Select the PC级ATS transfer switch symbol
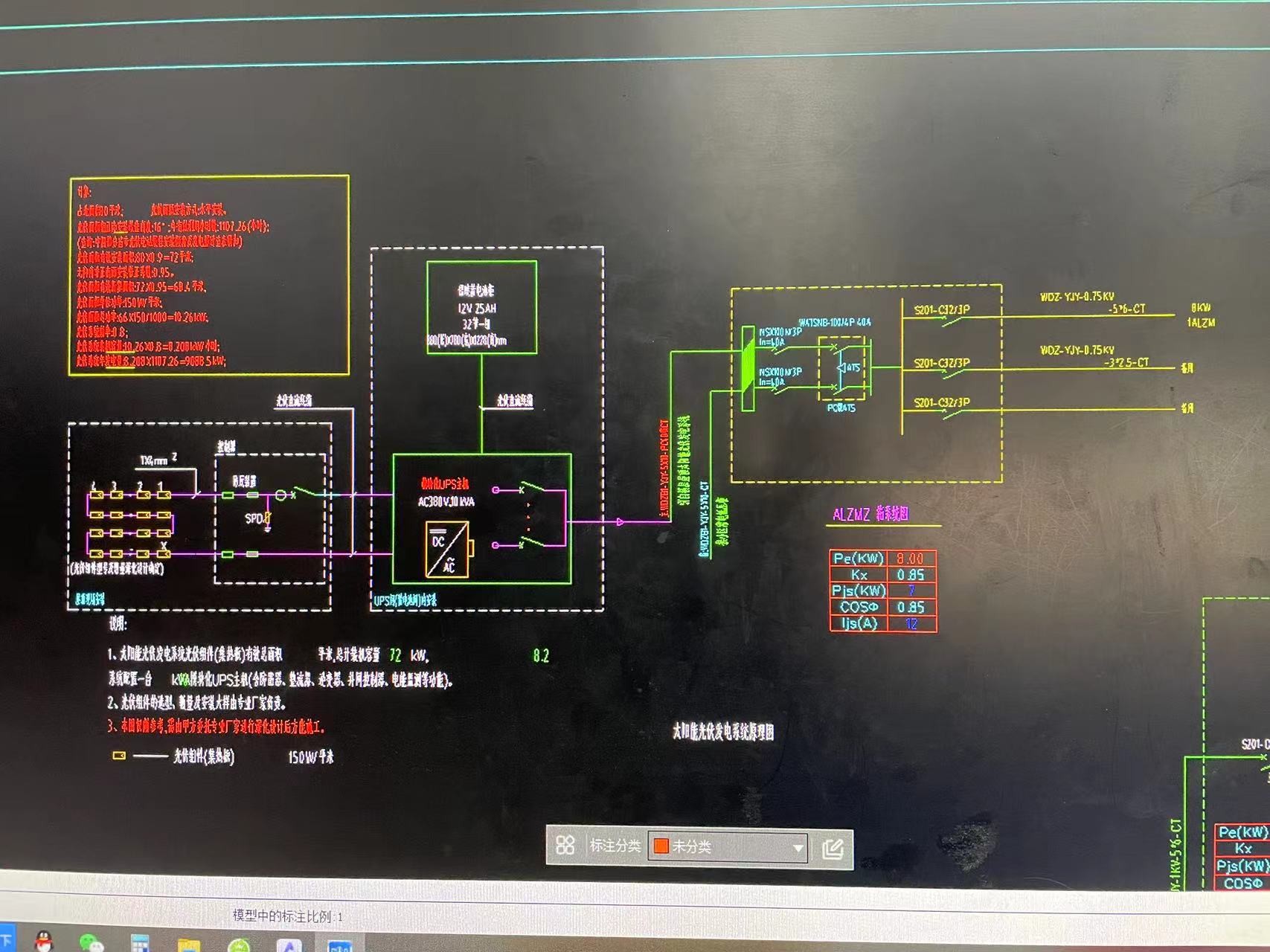 click(842, 367)
